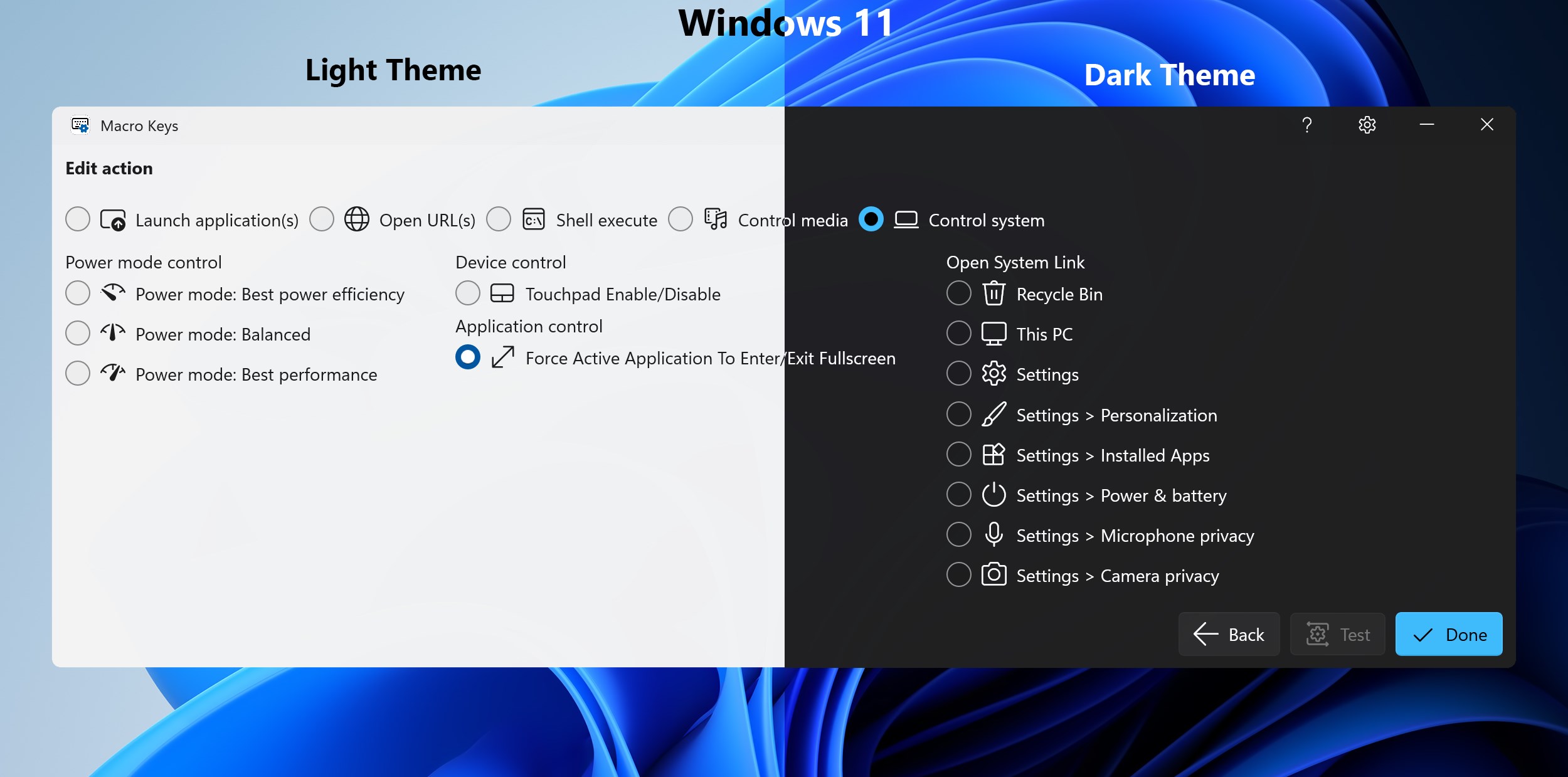Select Open URL(s) radio option
The width and height of the screenshot is (1568, 777).
[x=322, y=219]
